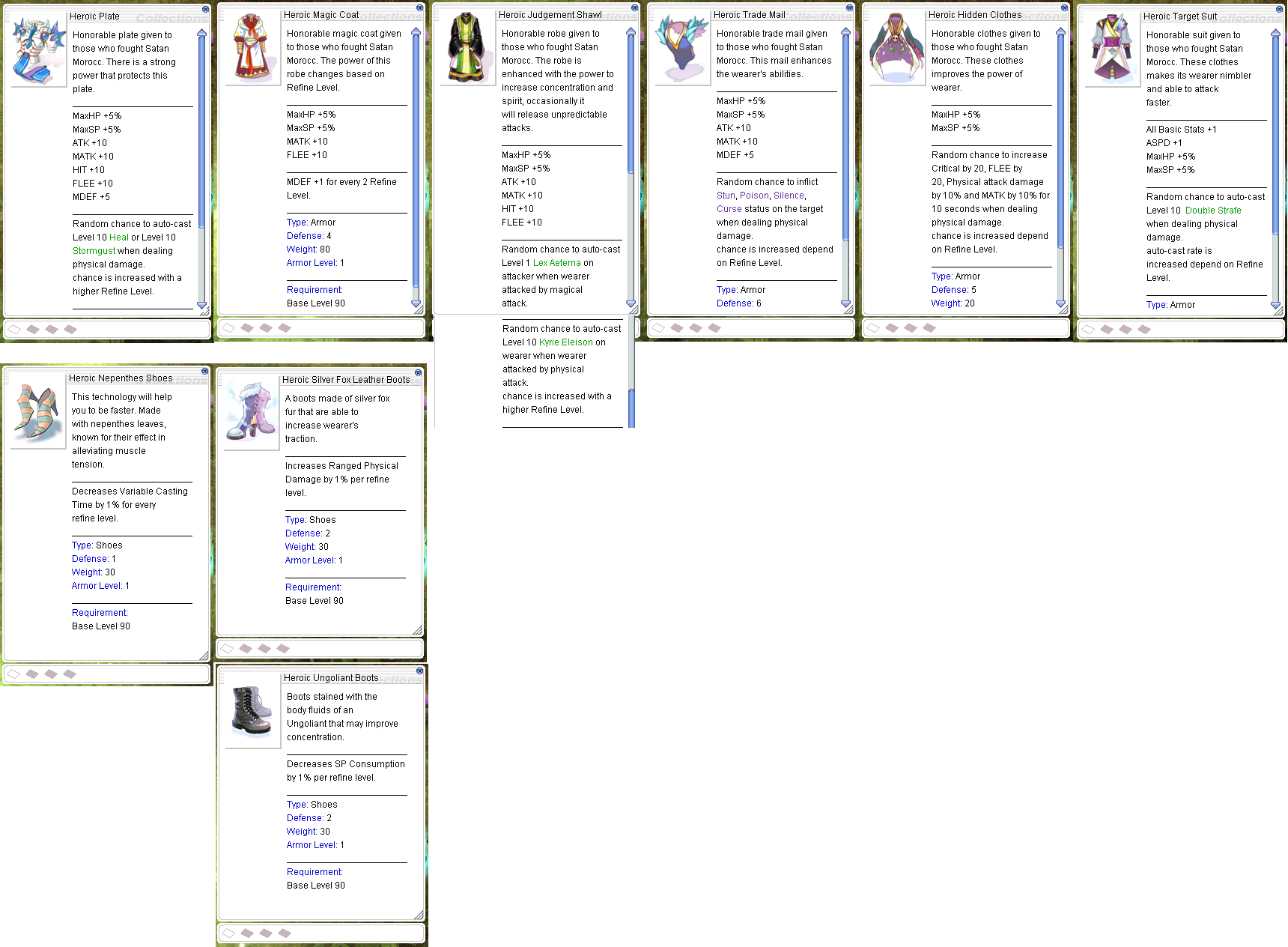Click the empty white card slot under Heroic Trade Mail
Screen dimensions: 1288x947
pyautogui.click(x=658, y=327)
